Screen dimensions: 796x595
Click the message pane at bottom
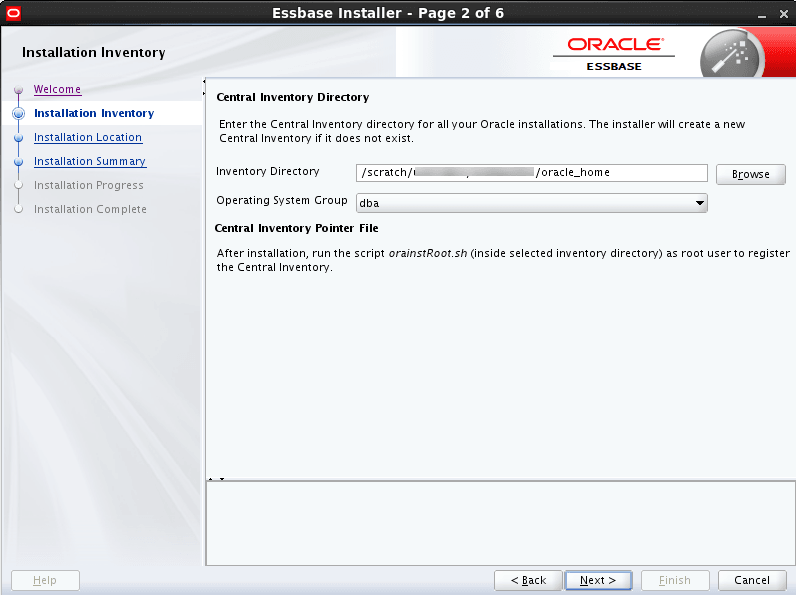tap(501, 523)
